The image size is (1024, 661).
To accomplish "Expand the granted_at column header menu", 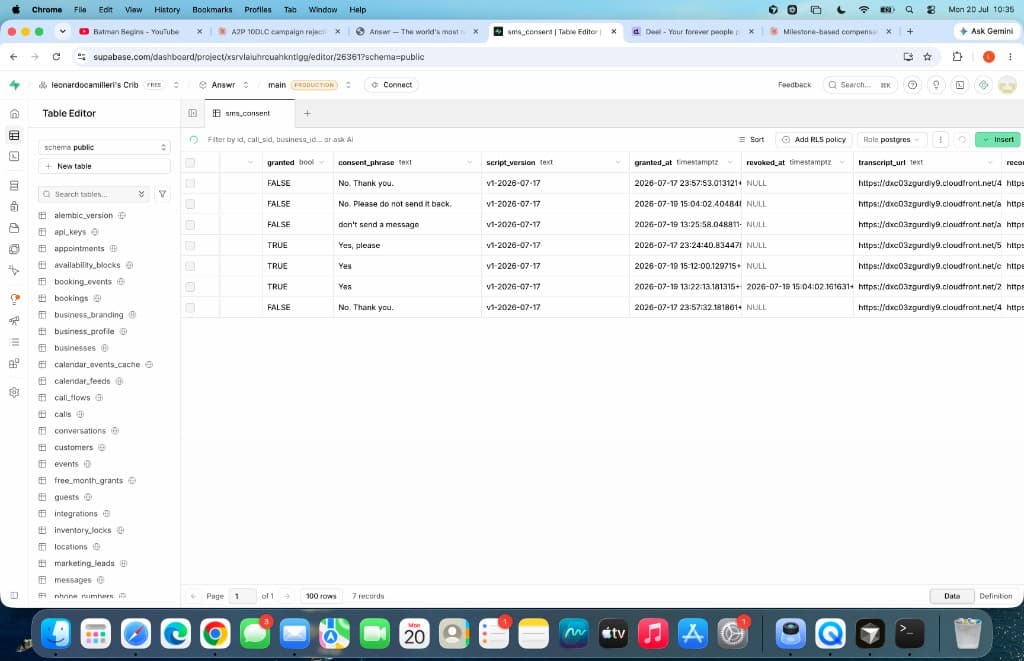I will pos(730,163).
